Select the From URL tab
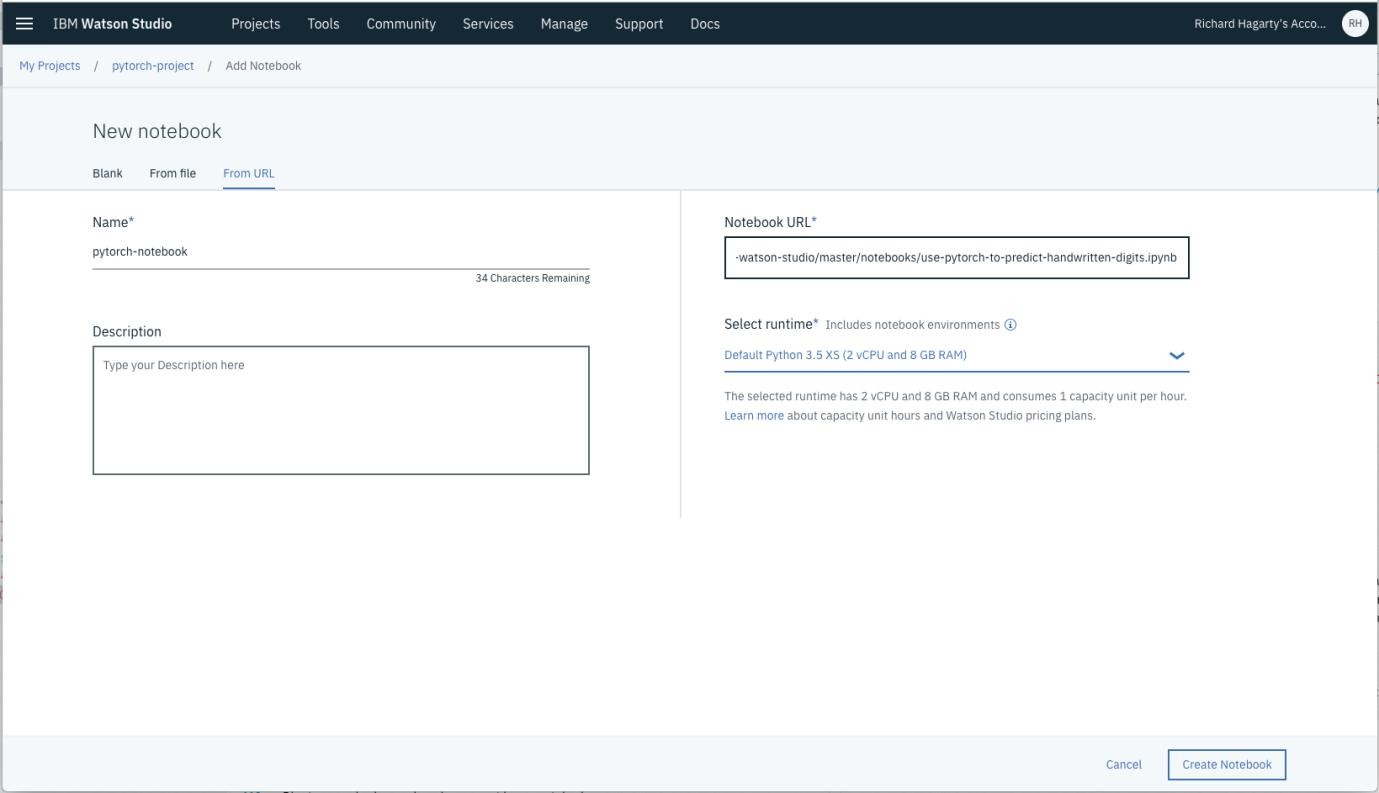 [248, 172]
